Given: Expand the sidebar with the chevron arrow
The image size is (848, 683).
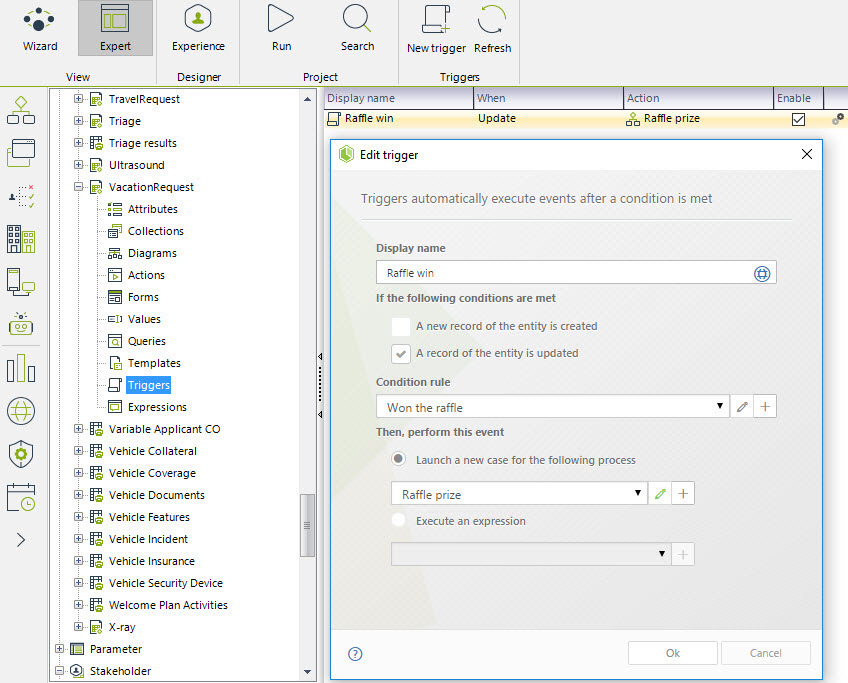Looking at the screenshot, I should click(x=21, y=540).
